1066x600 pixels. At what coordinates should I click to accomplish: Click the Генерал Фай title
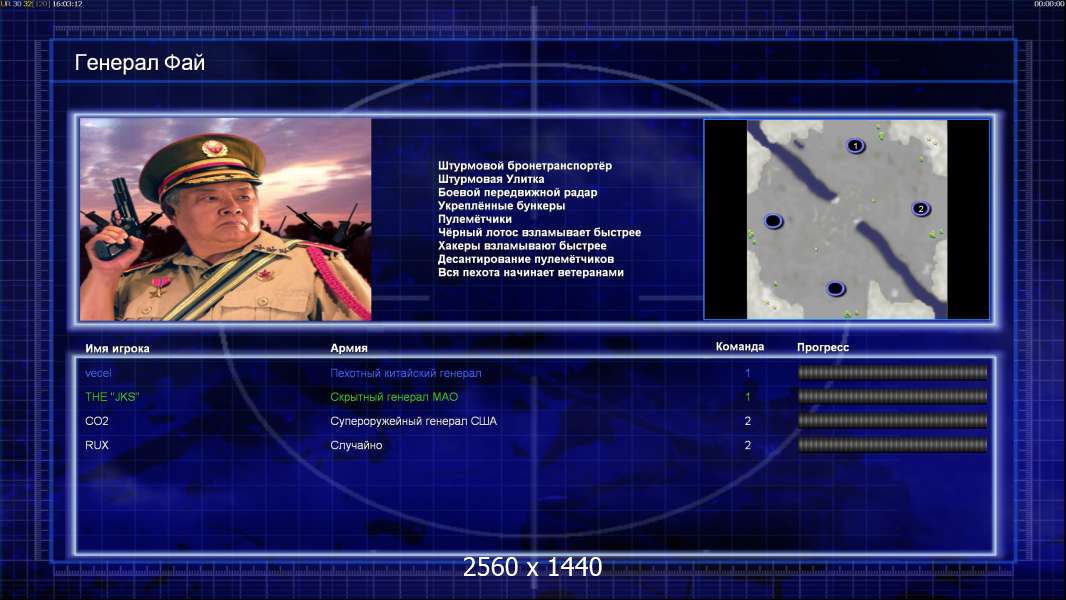(x=139, y=63)
